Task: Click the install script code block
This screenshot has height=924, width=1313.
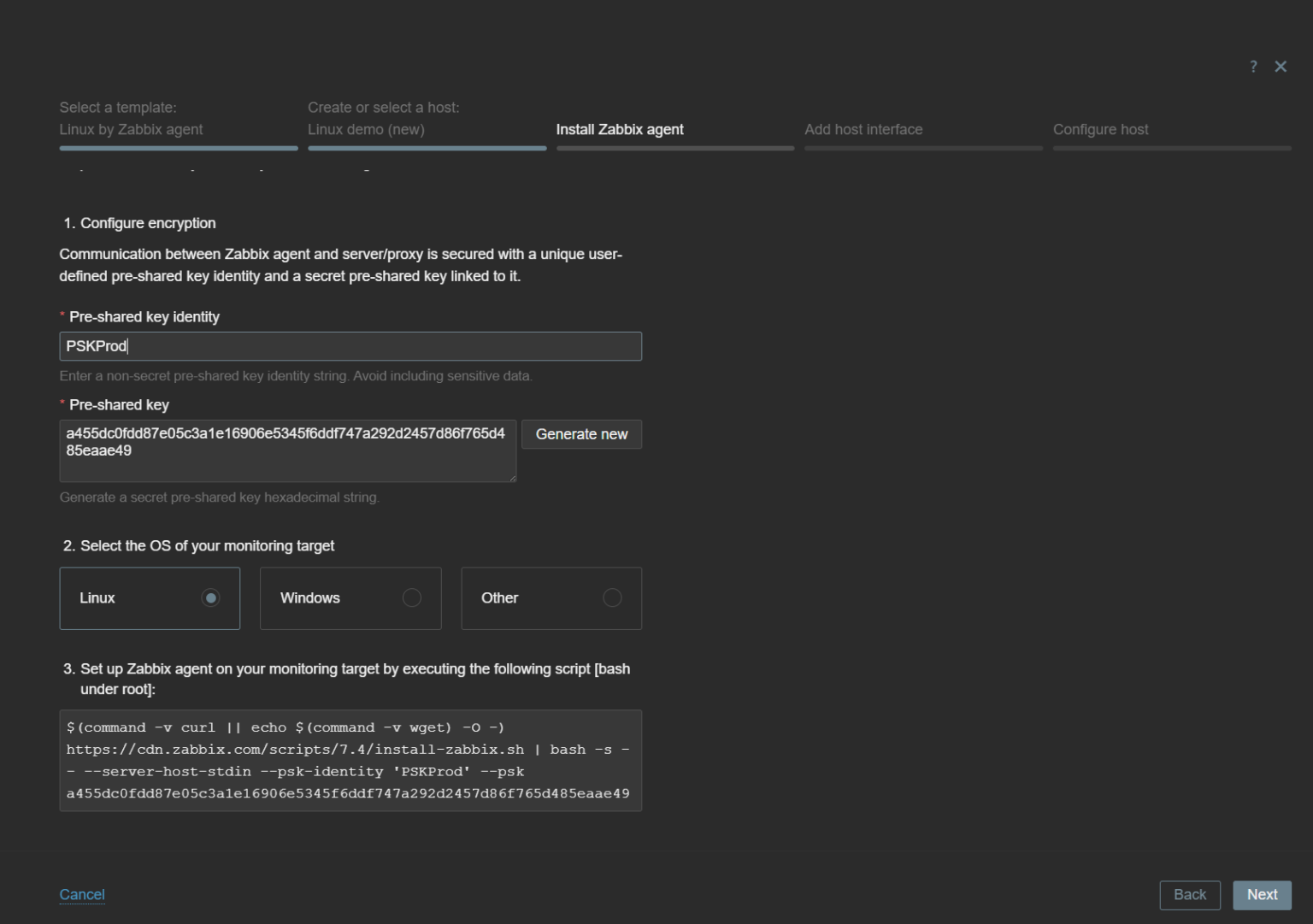Action: 350,760
